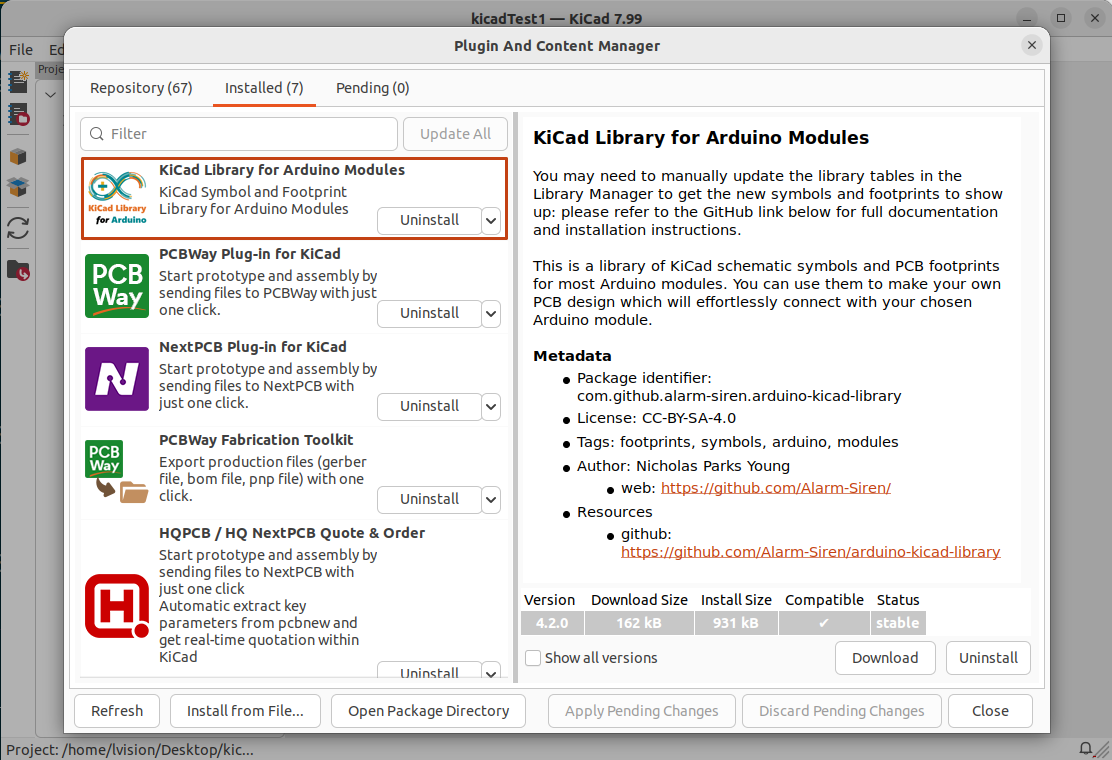Viewport: 1112px width, 760px height.
Task: Open the Symbol Editor icon in KiCad sidebar
Action: [18, 114]
